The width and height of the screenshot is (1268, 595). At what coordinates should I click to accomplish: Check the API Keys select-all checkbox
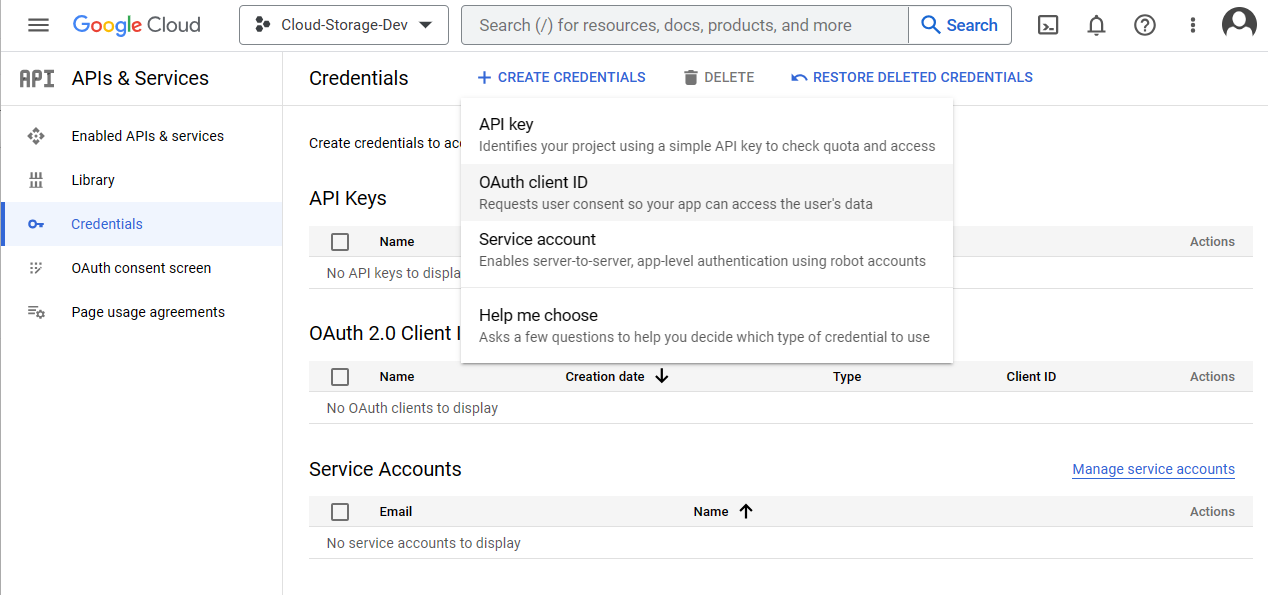(340, 241)
